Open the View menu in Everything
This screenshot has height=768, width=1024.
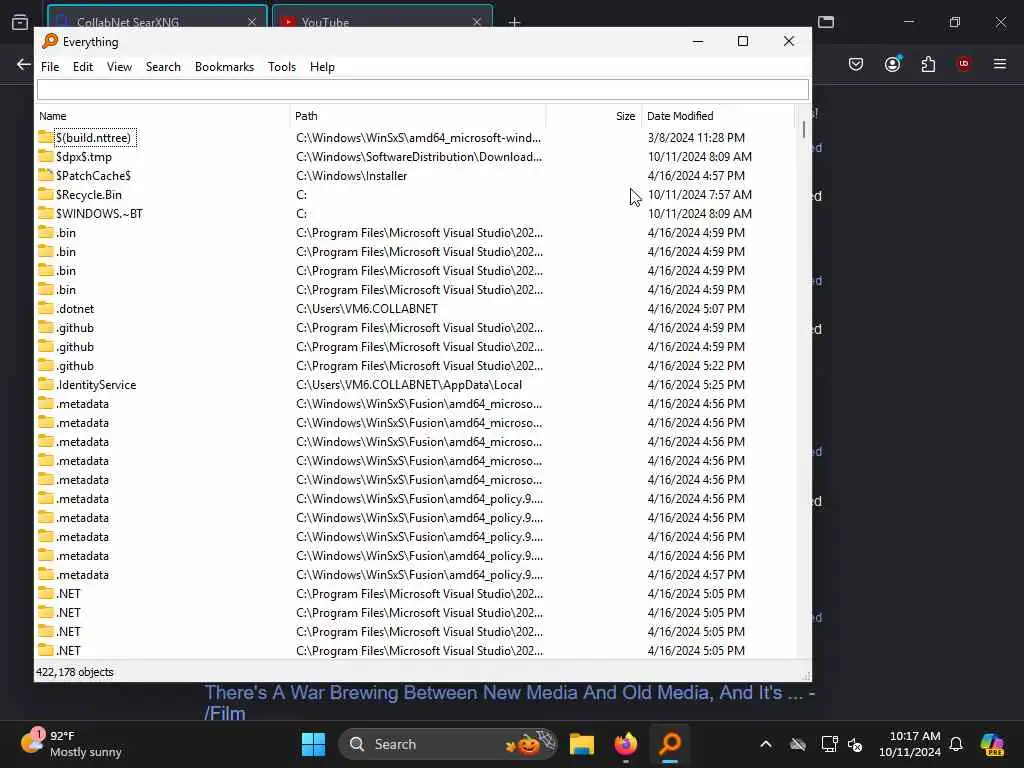(120, 67)
